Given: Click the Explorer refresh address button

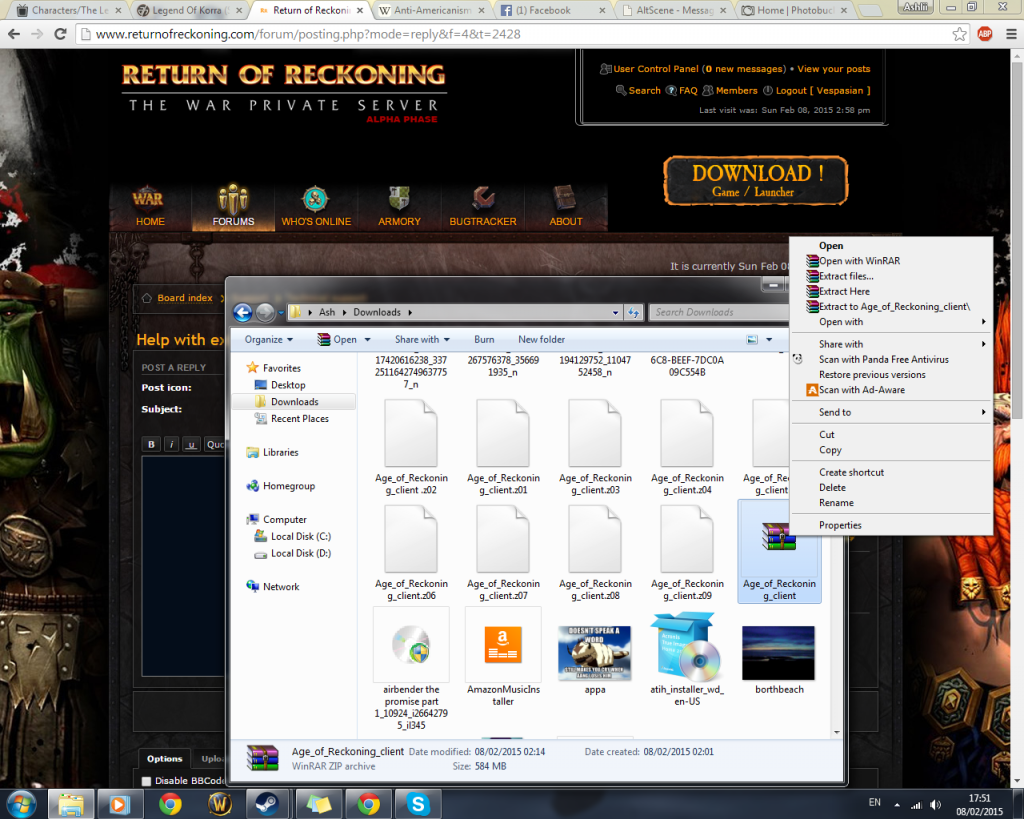Looking at the screenshot, I should 633,313.
